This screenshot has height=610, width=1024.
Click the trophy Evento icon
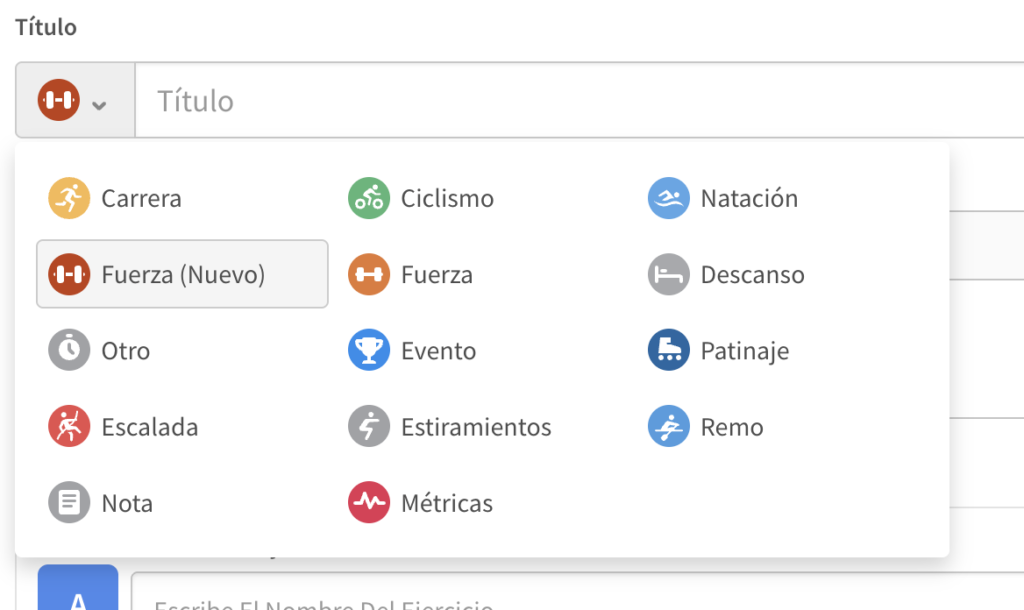click(368, 351)
